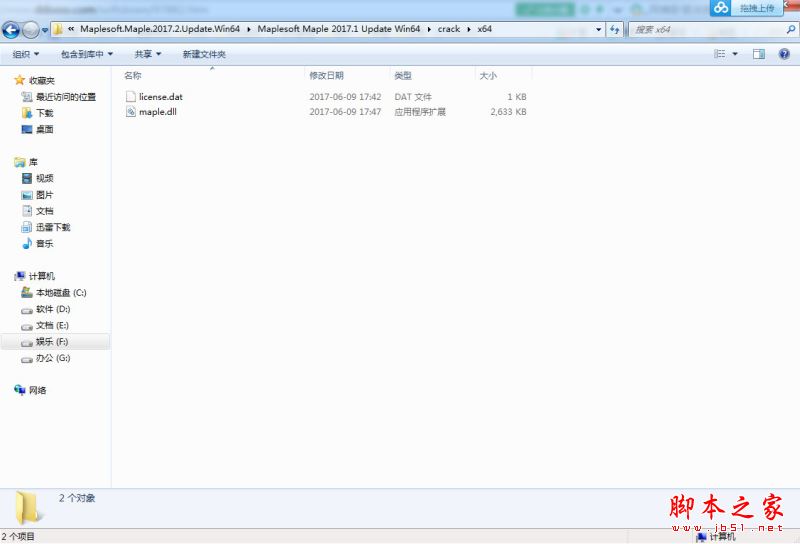The height and width of the screenshot is (544, 800).
Task: Select Maplesoft.Maple.2017.2.Update.Win64 breadcrumb
Action: coord(160,29)
